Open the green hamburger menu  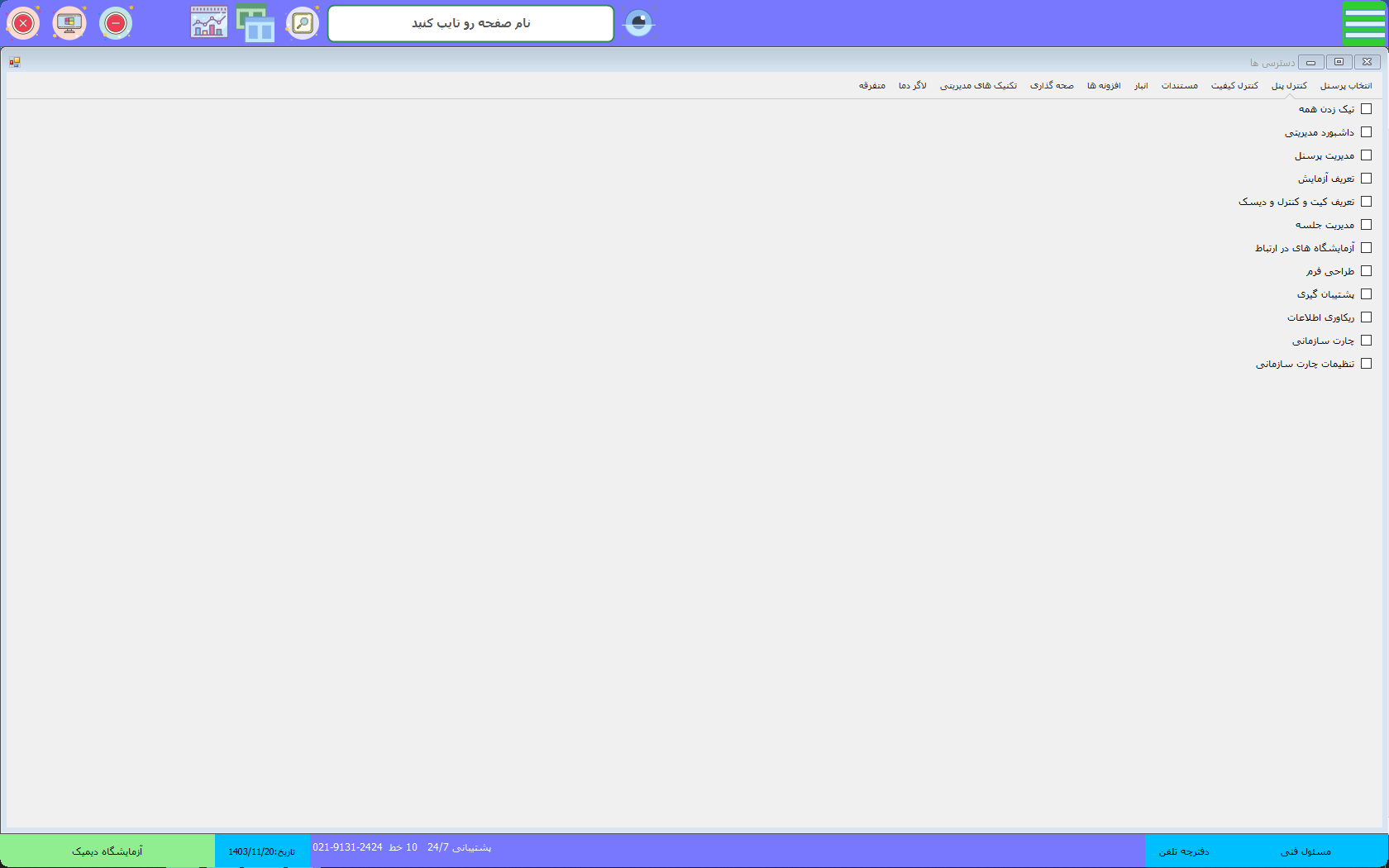tap(1364, 23)
